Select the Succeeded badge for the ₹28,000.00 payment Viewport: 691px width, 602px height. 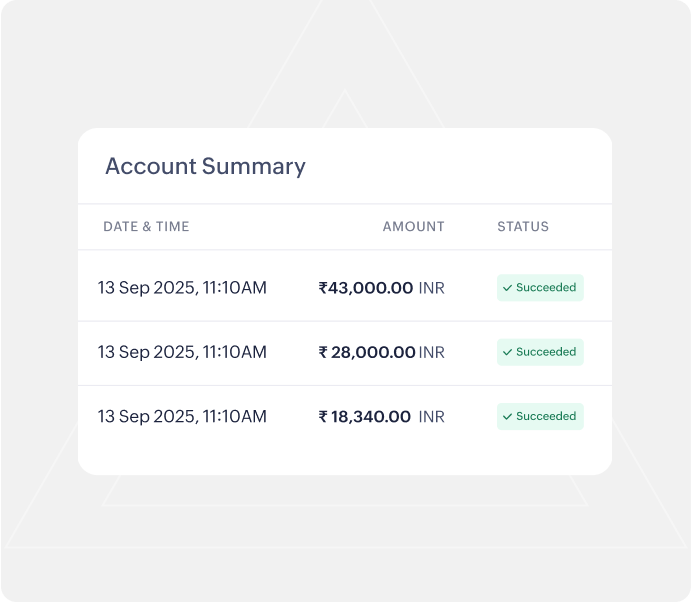[x=540, y=352]
